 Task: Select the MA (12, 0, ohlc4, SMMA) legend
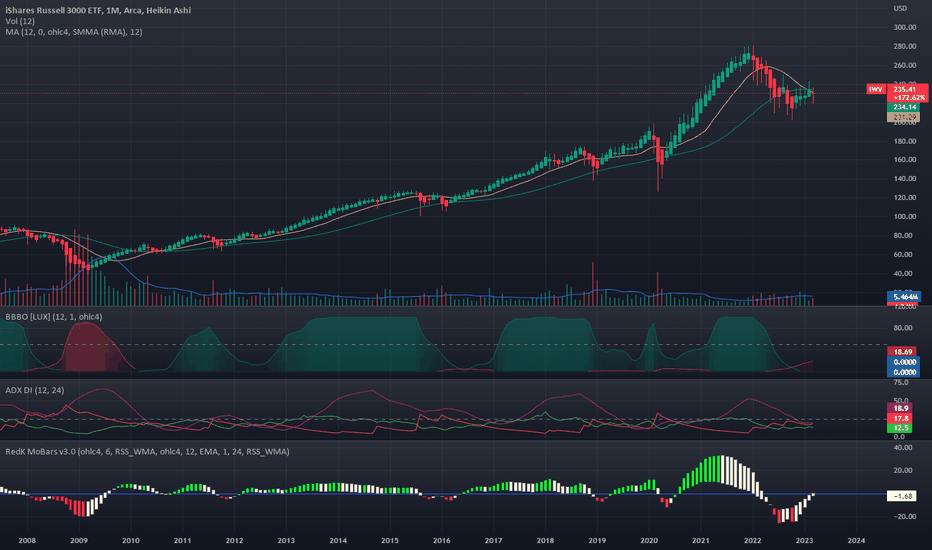tap(74, 32)
